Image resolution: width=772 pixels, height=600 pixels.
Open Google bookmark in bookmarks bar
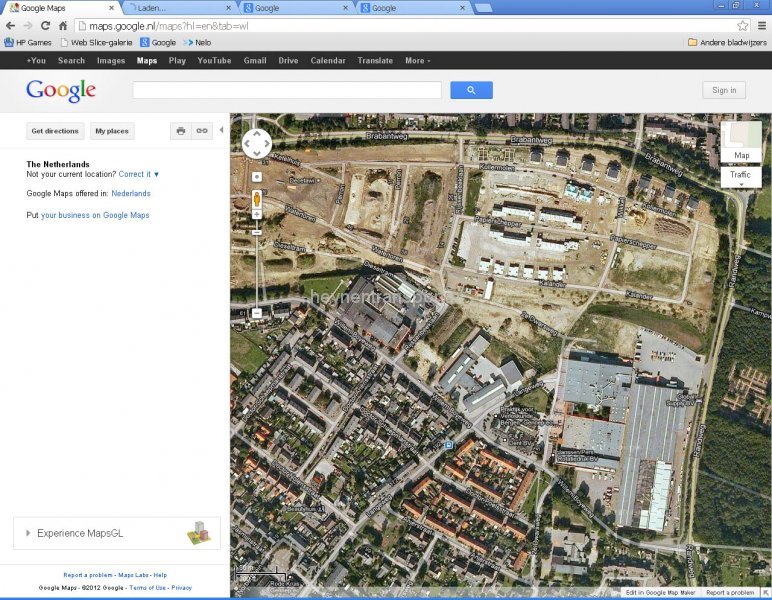(x=158, y=42)
